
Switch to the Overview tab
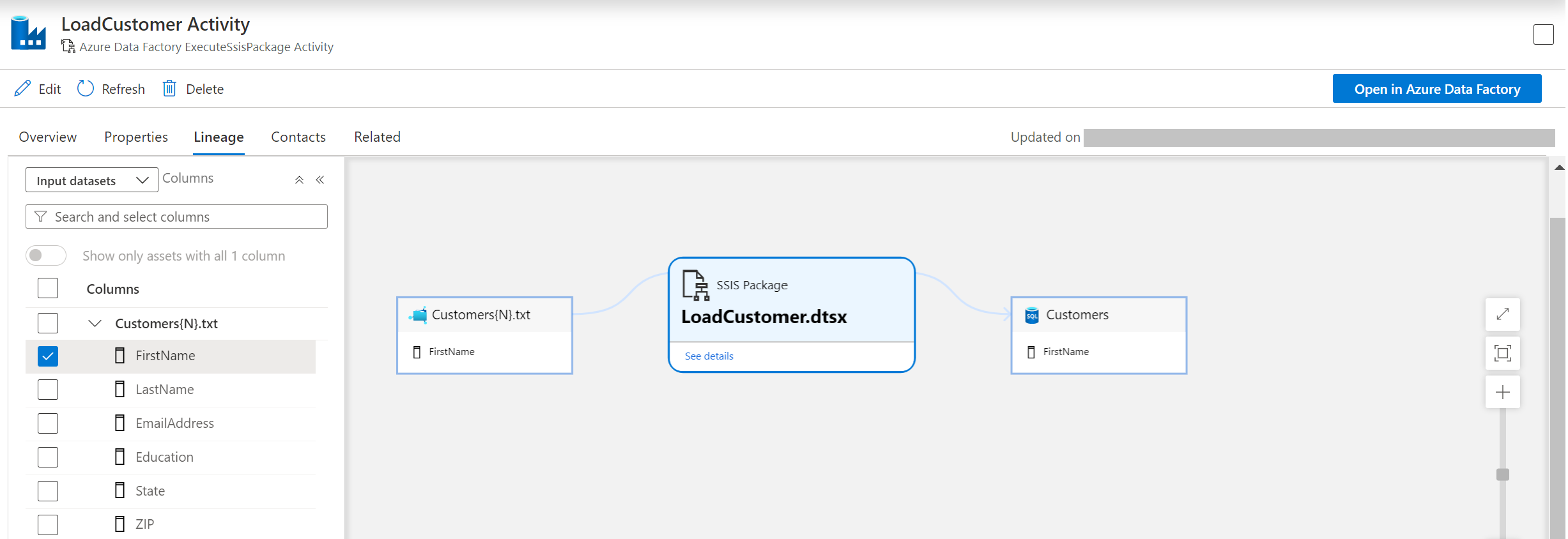48,137
